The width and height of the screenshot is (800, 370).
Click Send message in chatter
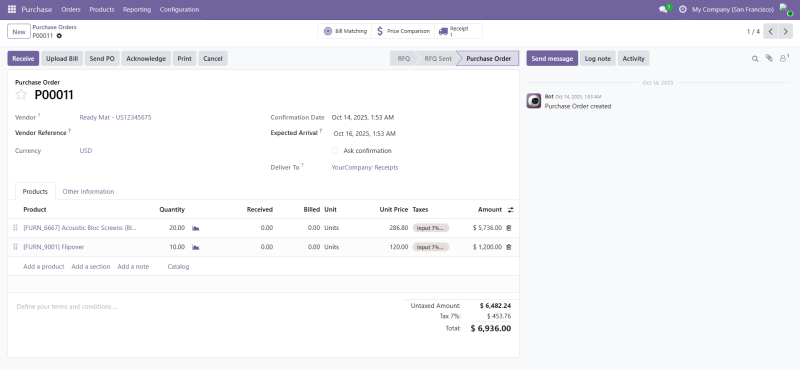552,59
